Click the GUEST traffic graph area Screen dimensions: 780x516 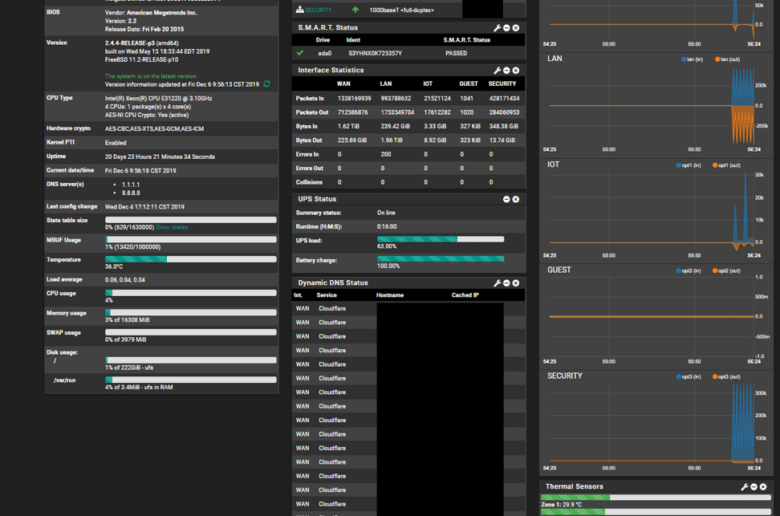tap(652, 316)
